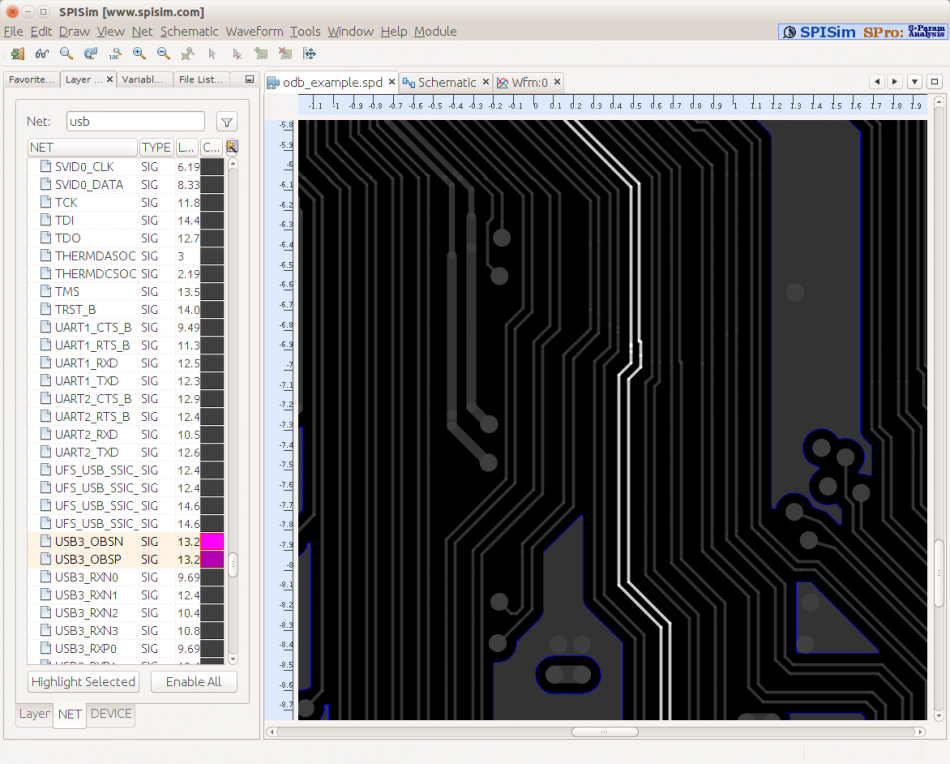Click the pan/move arrows toolbar icon
The width and height of the screenshot is (950, 764).
coord(309,53)
